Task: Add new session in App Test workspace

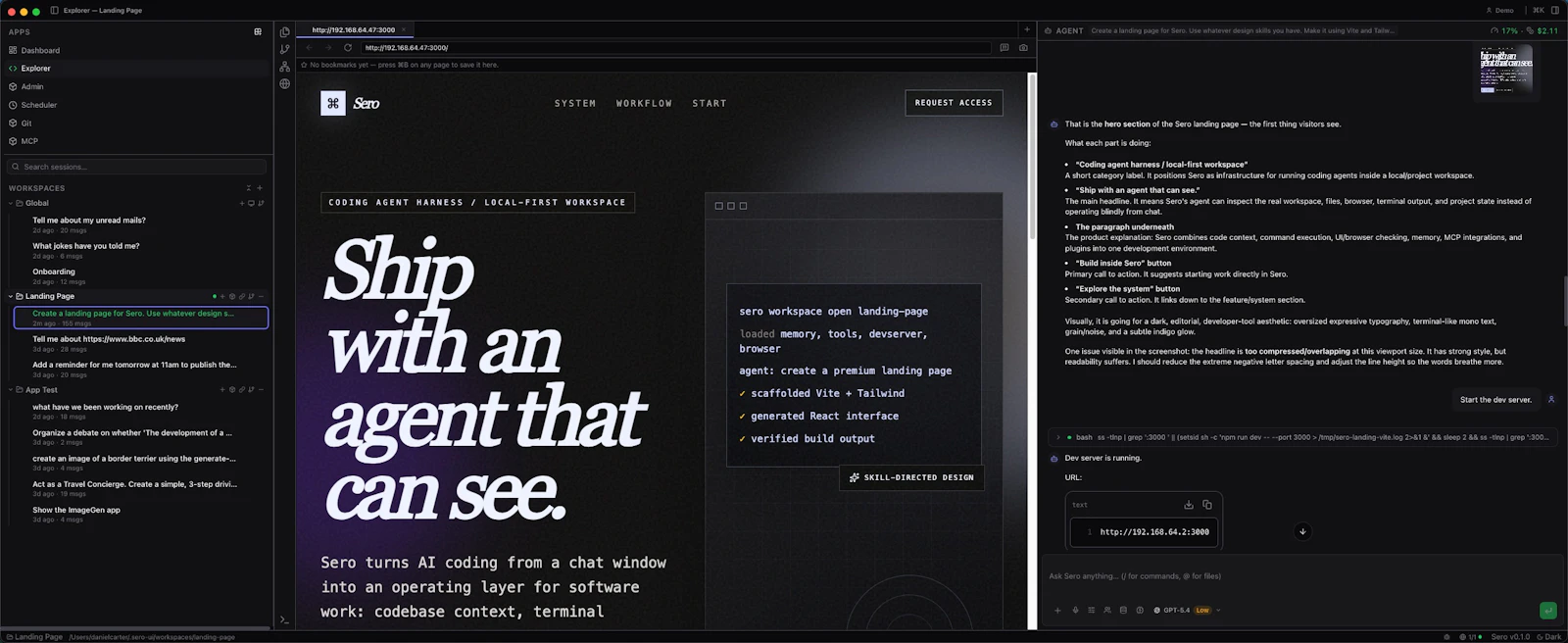Action: click(x=222, y=390)
